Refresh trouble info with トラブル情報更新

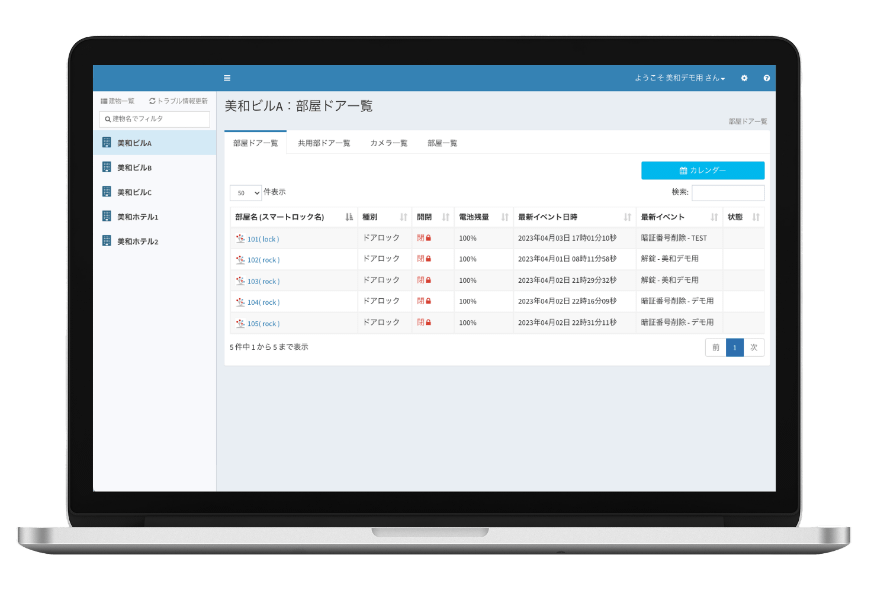point(179,101)
